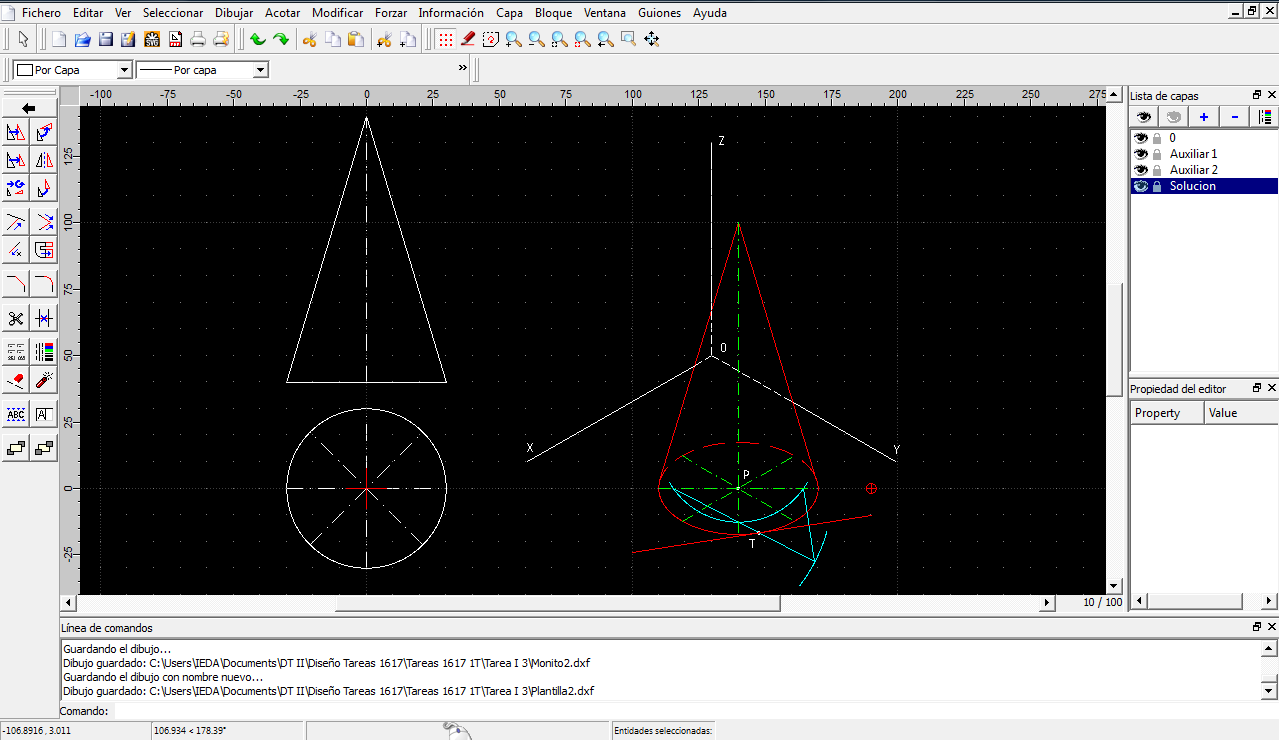Select the Move/Copy modify tool

tap(16, 133)
